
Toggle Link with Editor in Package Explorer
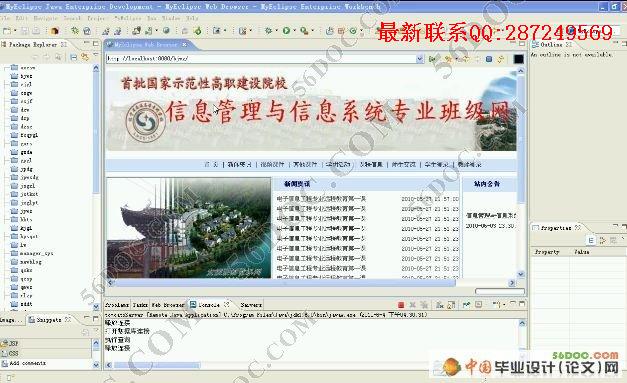click(x=85, y=58)
